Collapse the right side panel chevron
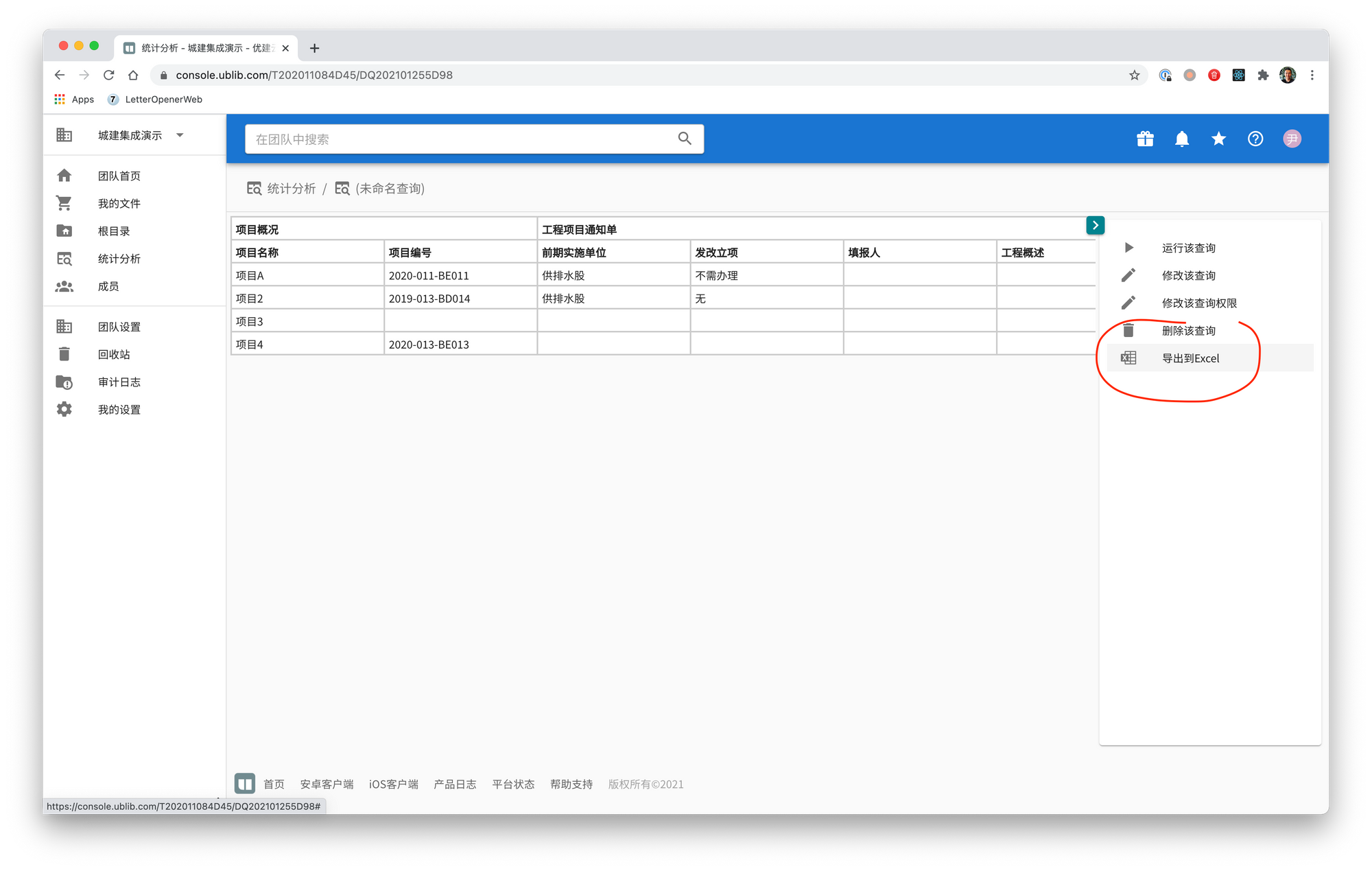Screen dimensions: 1372x871 click(1095, 225)
